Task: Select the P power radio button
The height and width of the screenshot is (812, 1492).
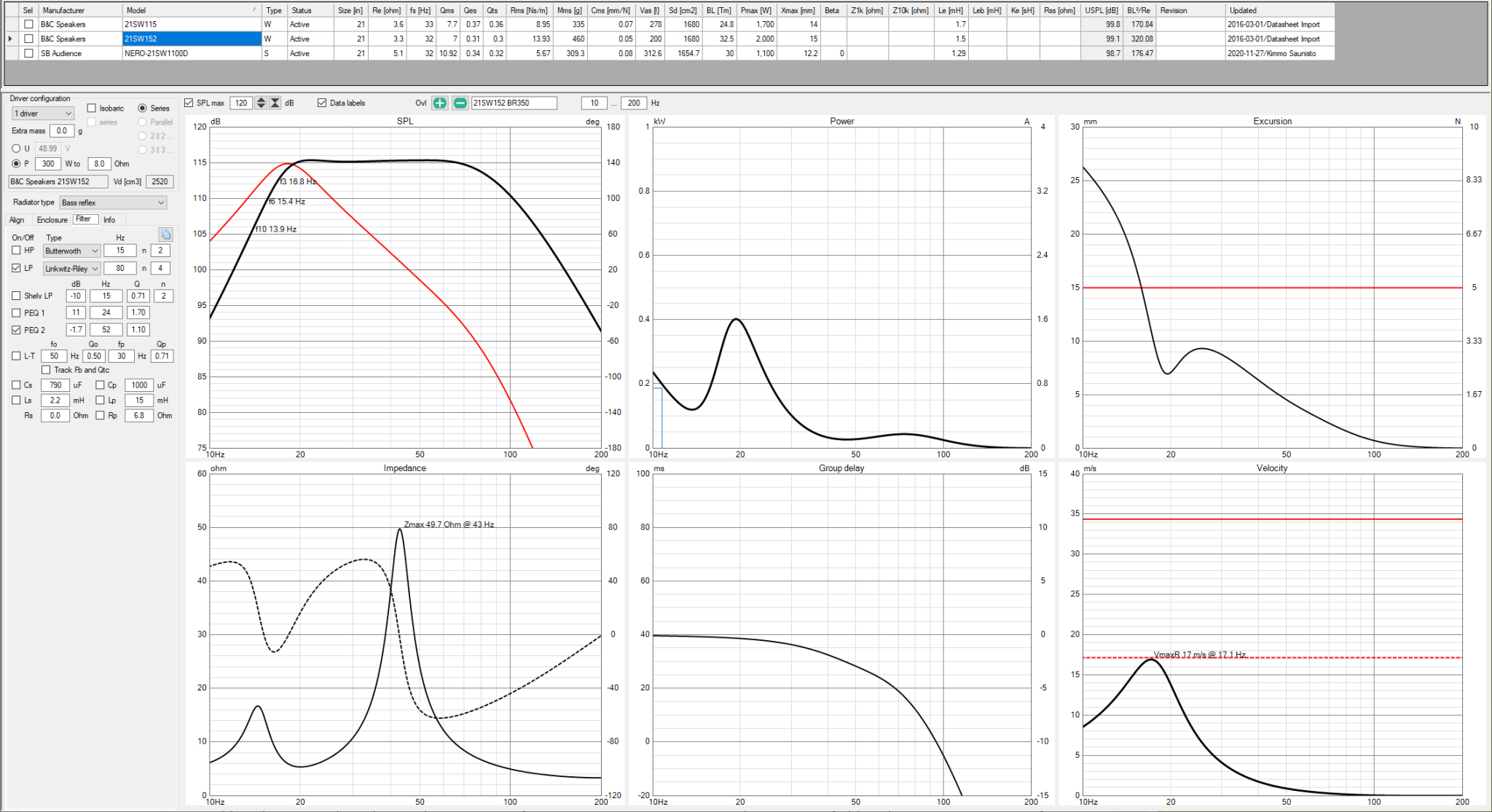Action: (x=16, y=164)
